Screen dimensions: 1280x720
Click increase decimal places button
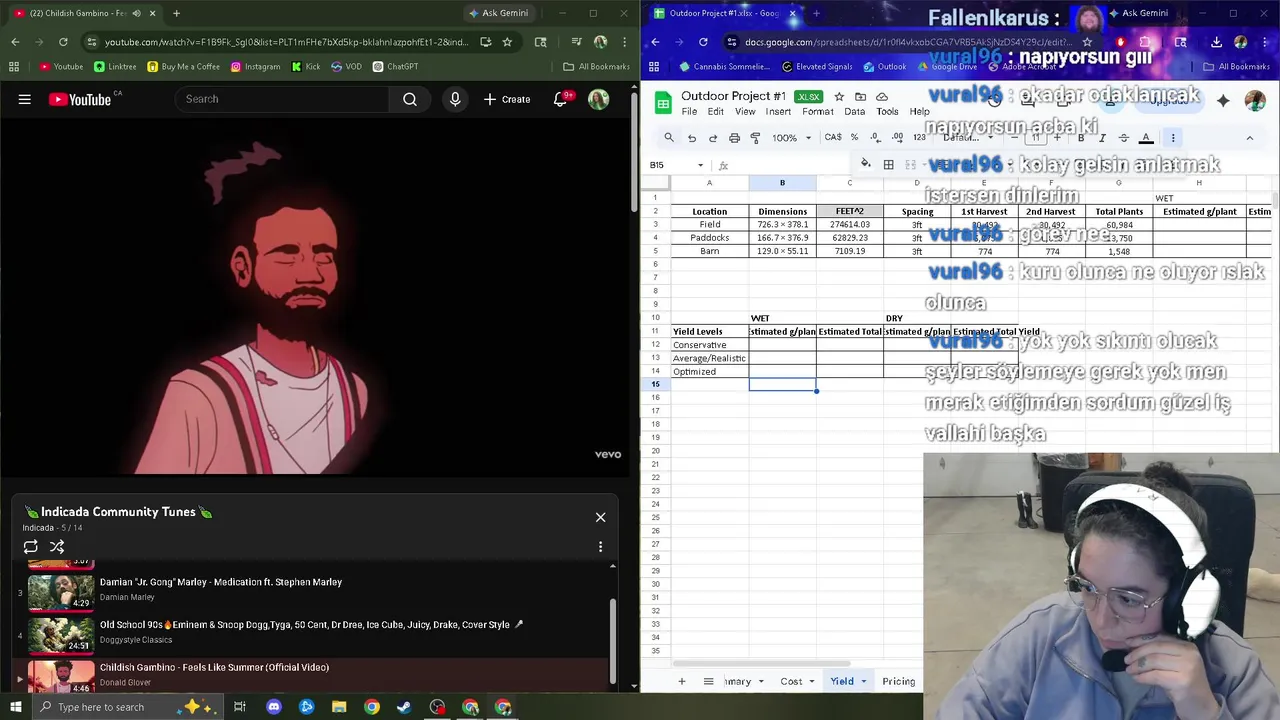coord(897,138)
